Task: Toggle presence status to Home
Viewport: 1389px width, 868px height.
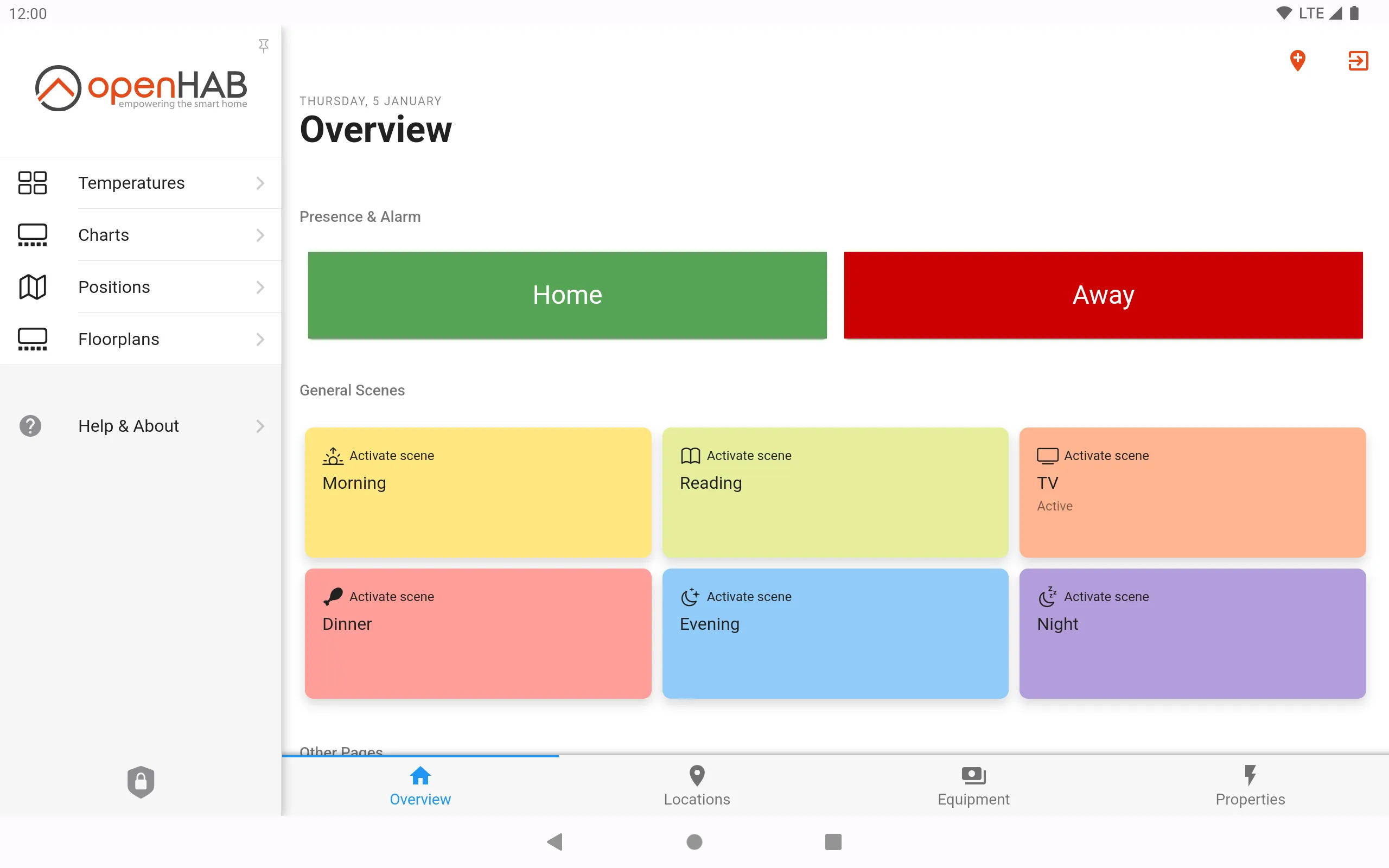Action: pyautogui.click(x=567, y=294)
